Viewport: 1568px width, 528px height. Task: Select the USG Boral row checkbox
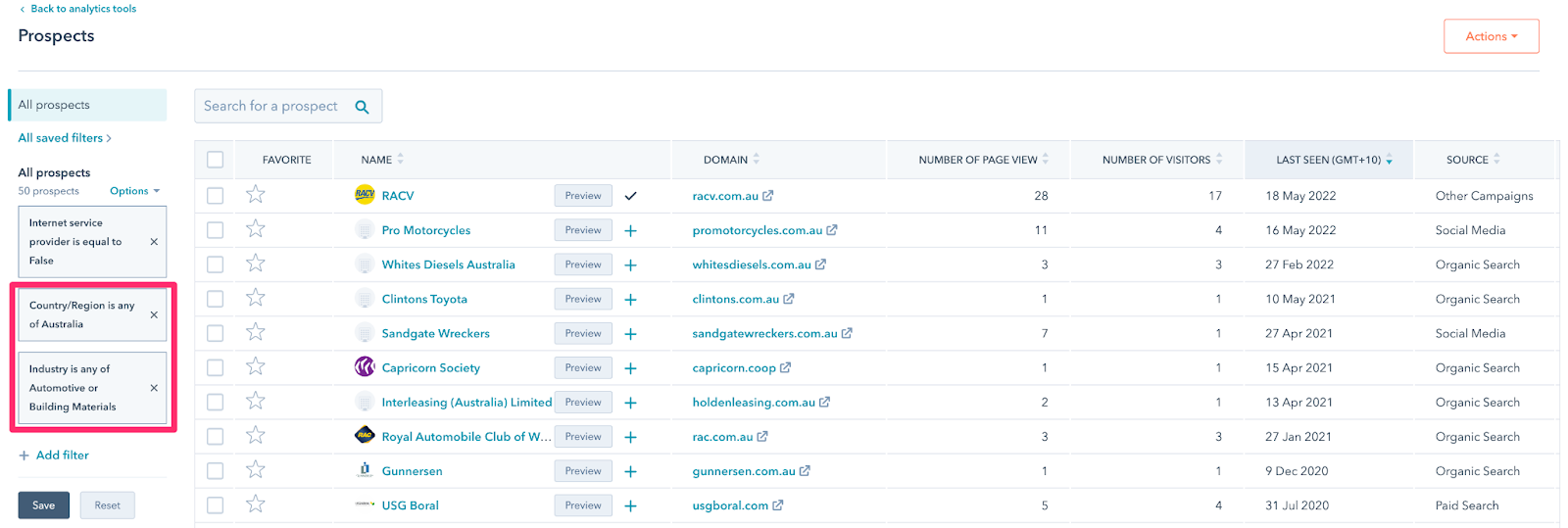216,505
